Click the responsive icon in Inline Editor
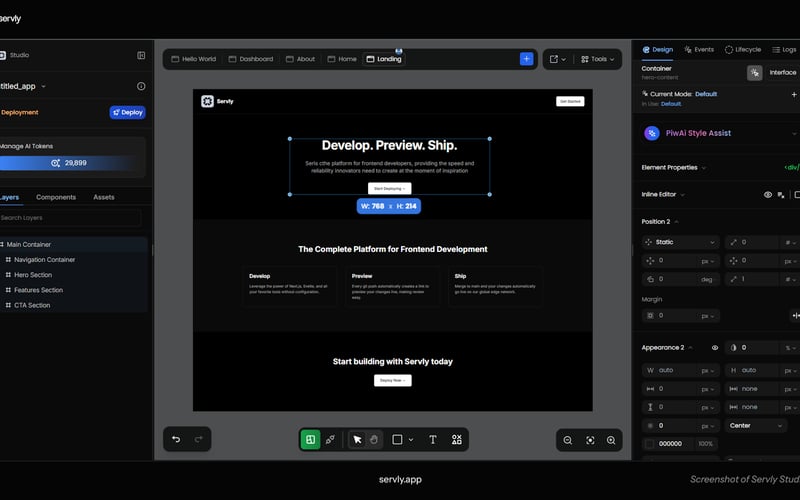The width and height of the screenshot is (800, 500). tap(781, 194)
